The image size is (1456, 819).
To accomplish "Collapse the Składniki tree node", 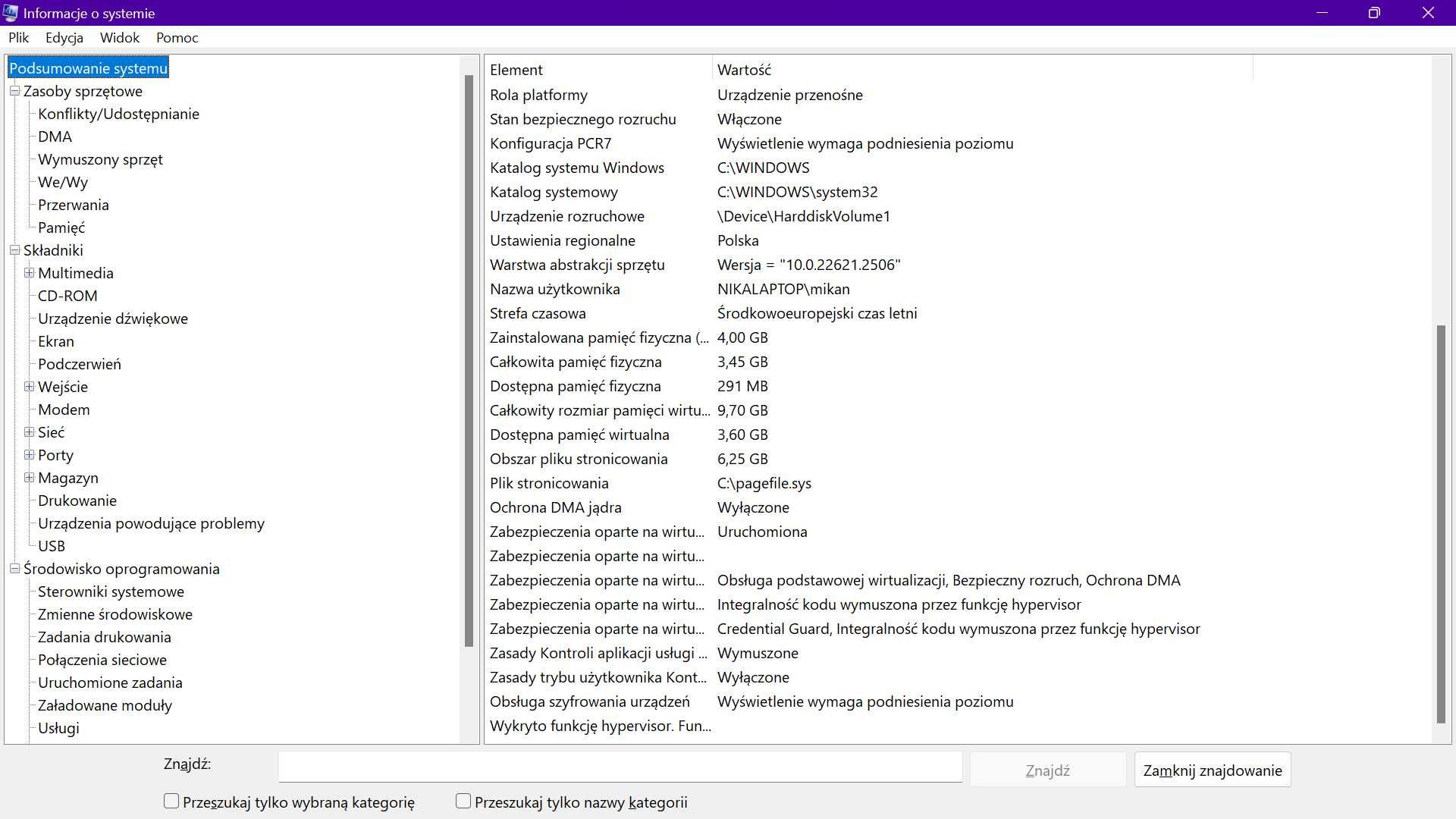I will (14, 250).
